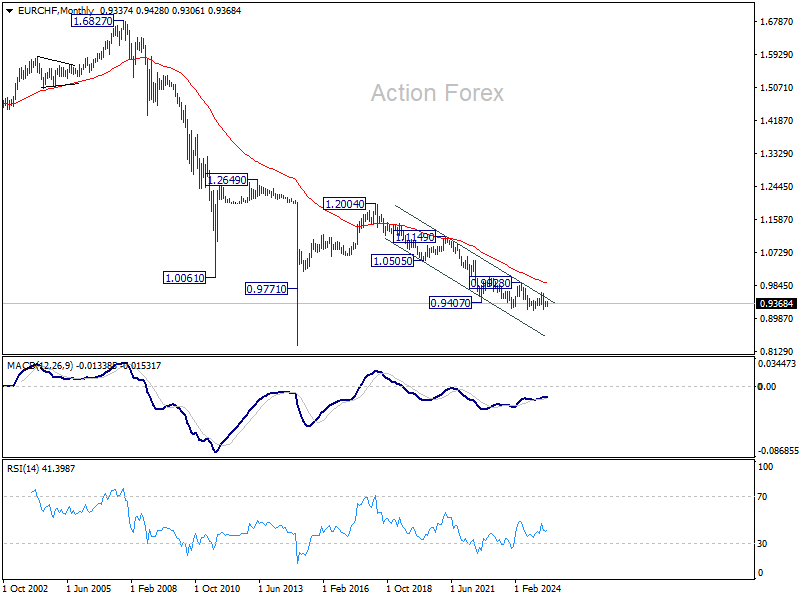This screenshot has height=600, width=800.
Task: Click the 1 Feb 2024 date marker
Action: coord(538,588)
